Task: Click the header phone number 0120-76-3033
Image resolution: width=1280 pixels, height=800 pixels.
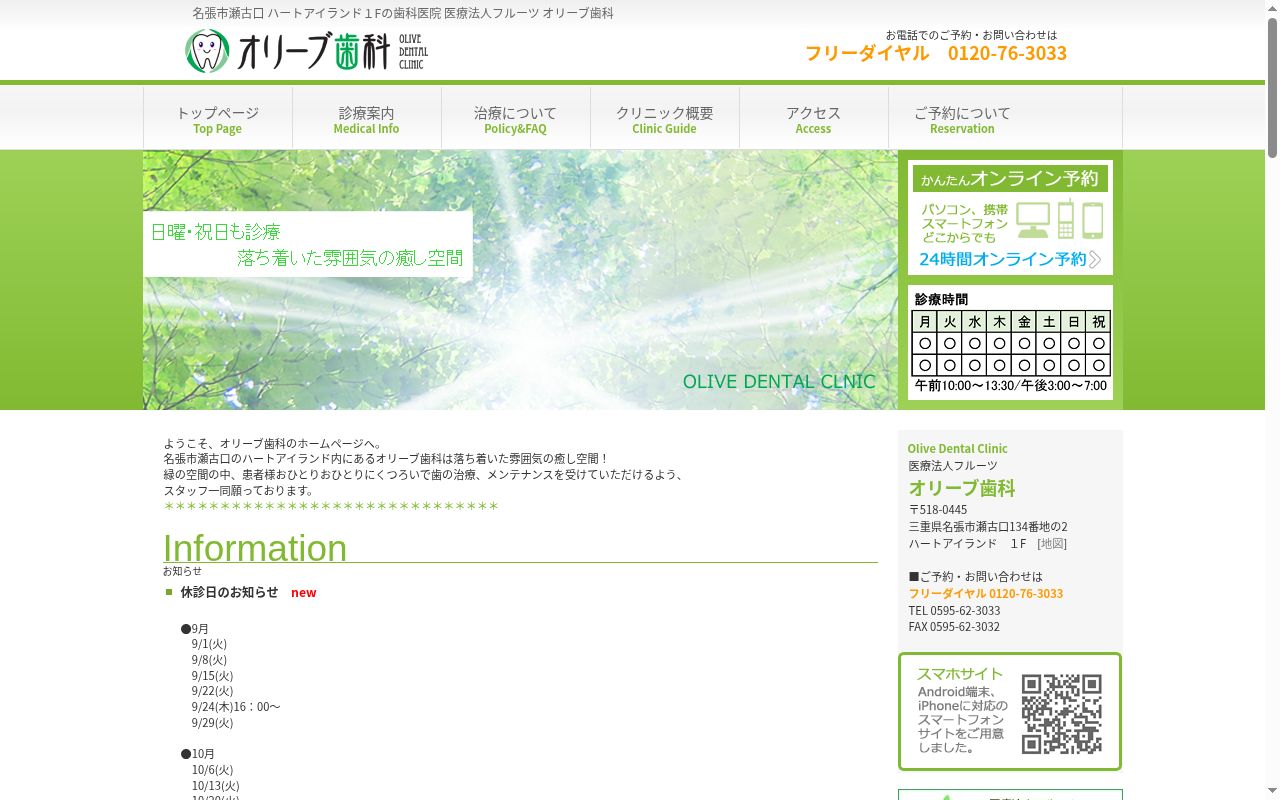Action: coord(1007,53)
